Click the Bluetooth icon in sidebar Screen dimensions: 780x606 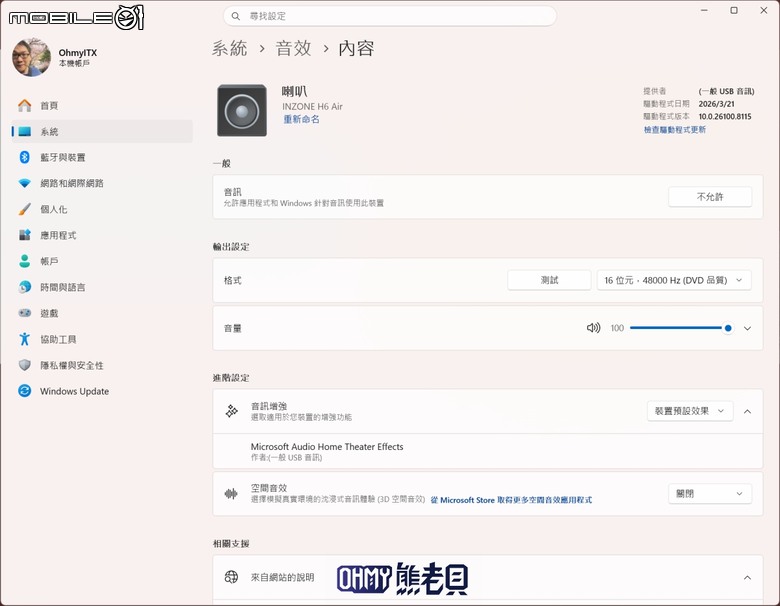coord(24,157)
